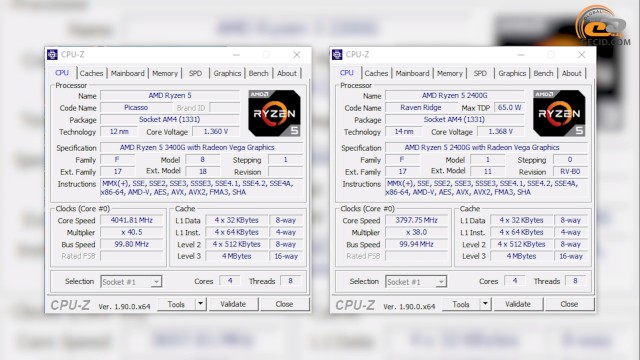Select CPU tab in right CPU-Z window
Screen dimensions: 640x360
coord(347,73)
